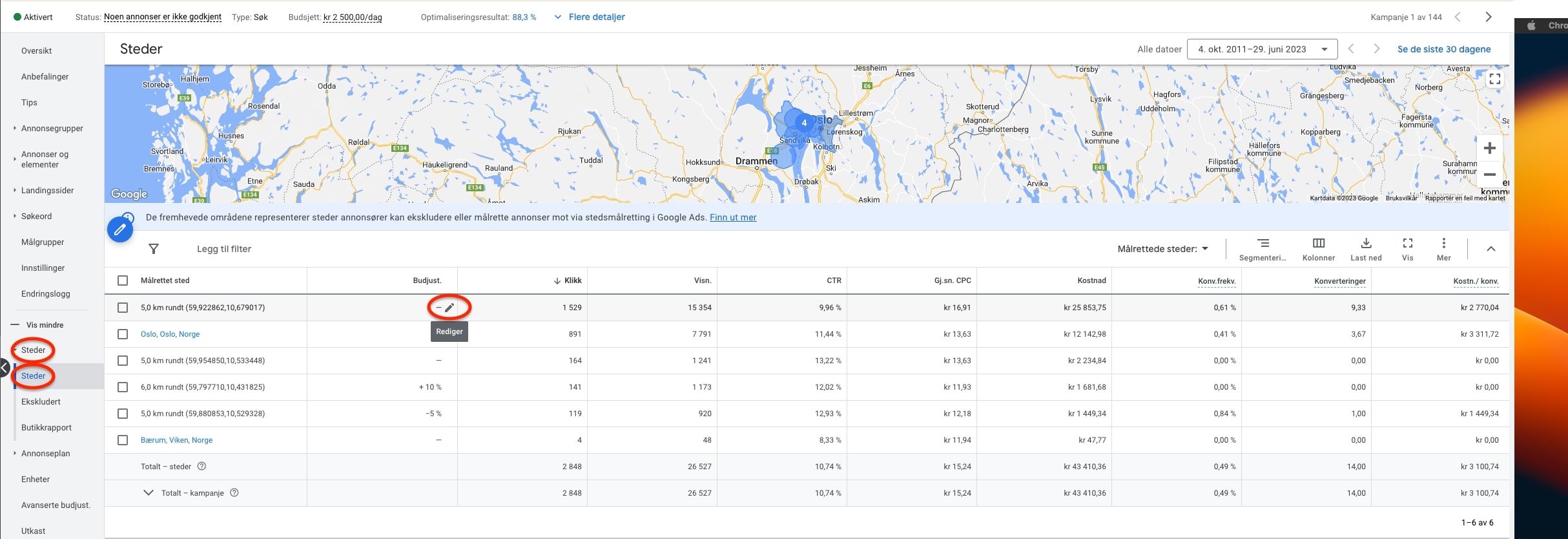Click the blue round edit pencil button
Screen dimensions: 1568x539
(120, 229)
